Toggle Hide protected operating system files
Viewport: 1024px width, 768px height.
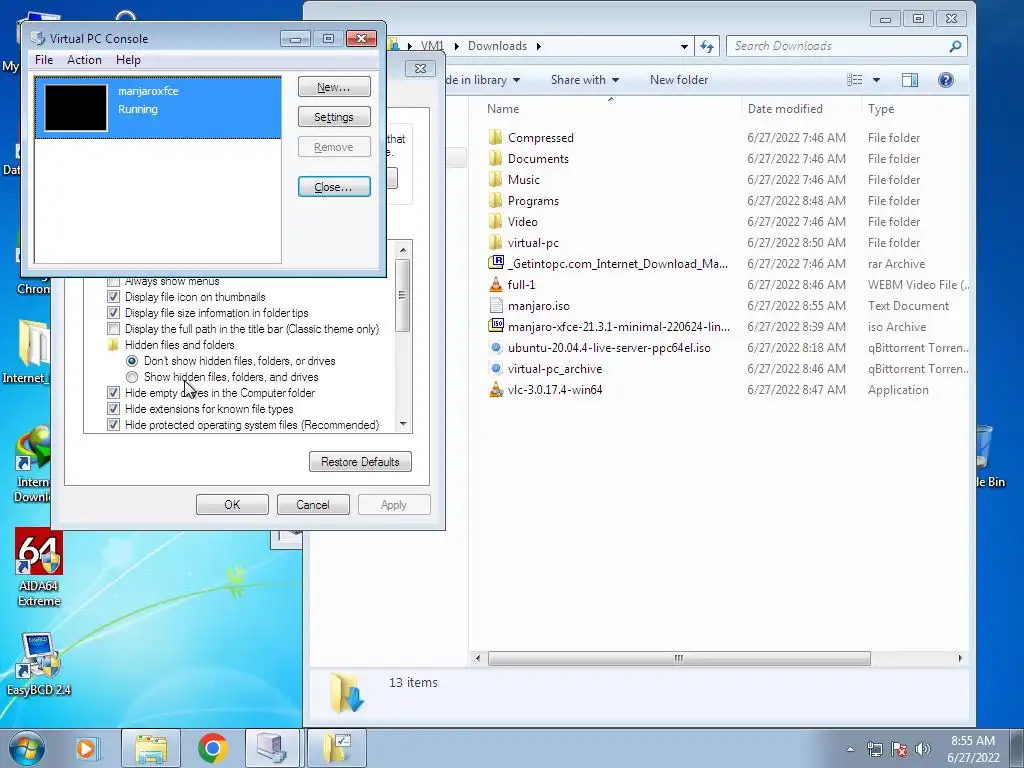point(113,424)
